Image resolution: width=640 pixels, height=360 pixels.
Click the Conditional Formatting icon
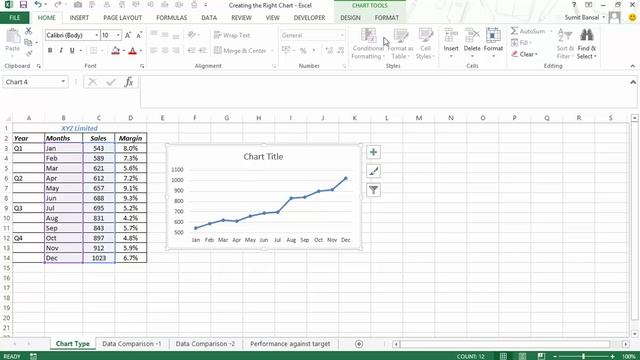(368, 36)
